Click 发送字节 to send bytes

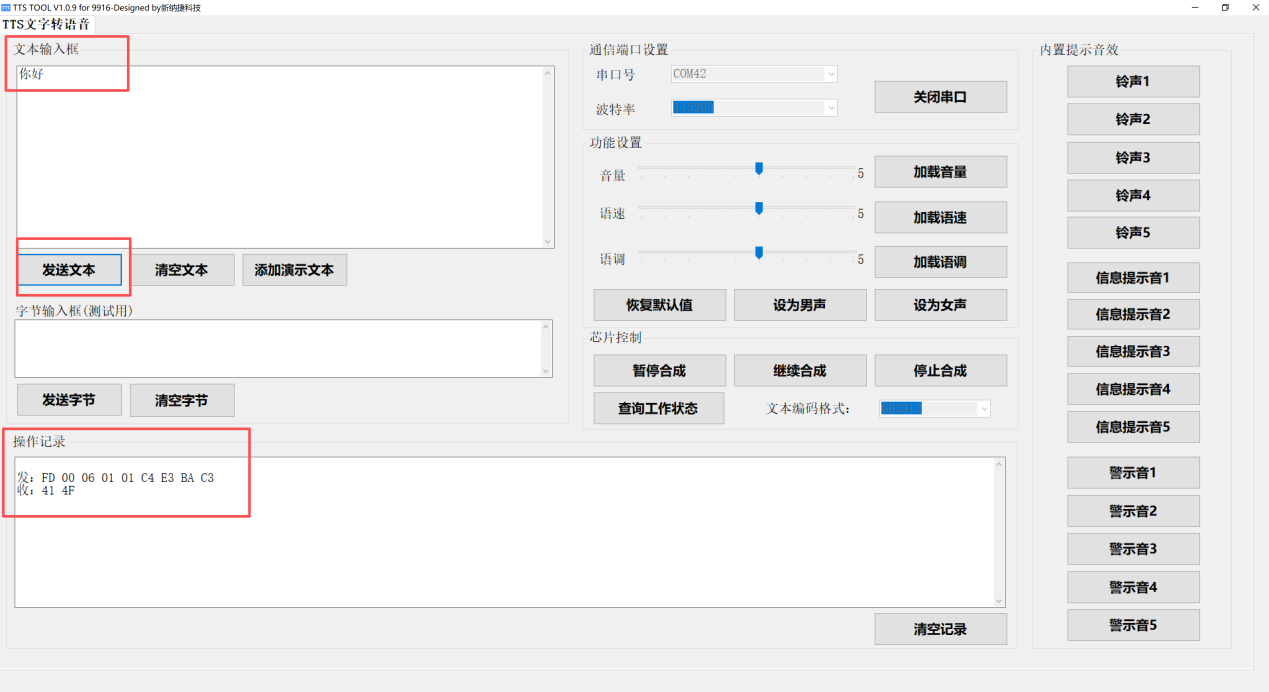69,400
